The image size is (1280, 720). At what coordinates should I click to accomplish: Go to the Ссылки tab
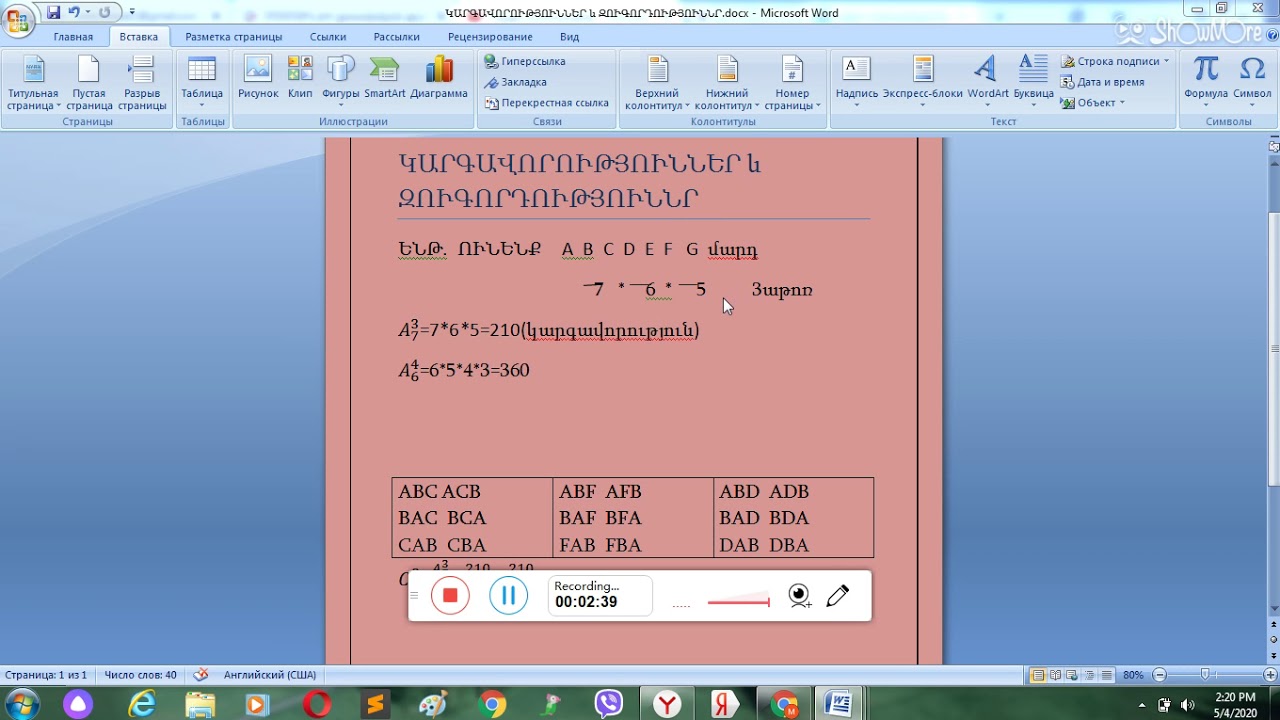(x=328, y=37)
